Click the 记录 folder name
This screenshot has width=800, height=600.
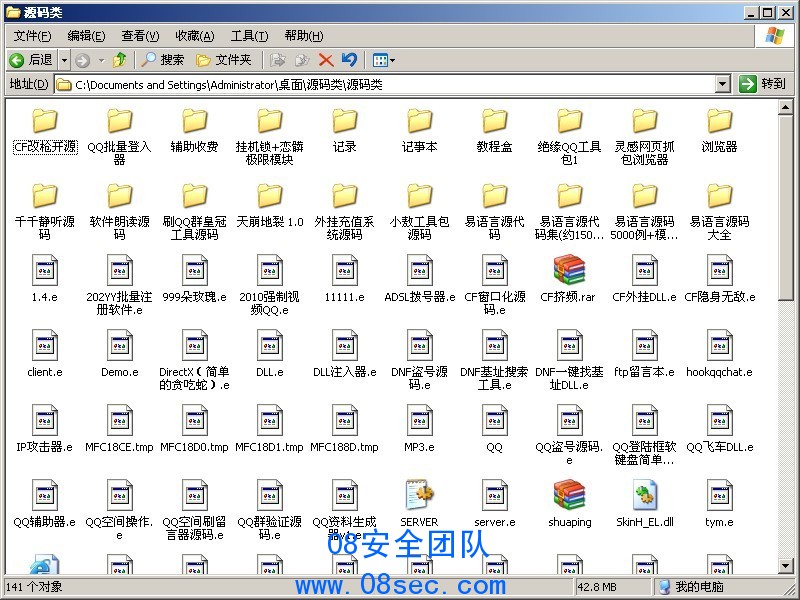coord(344,147)
